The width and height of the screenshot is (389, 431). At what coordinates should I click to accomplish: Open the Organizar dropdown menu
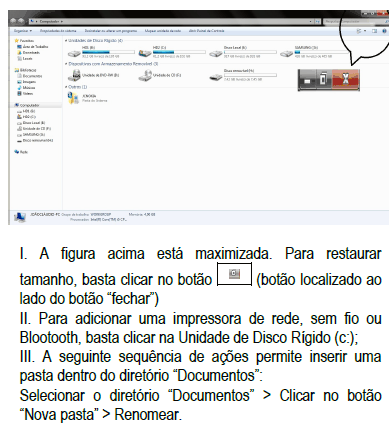pyautogui.click(x=23, y=31)
